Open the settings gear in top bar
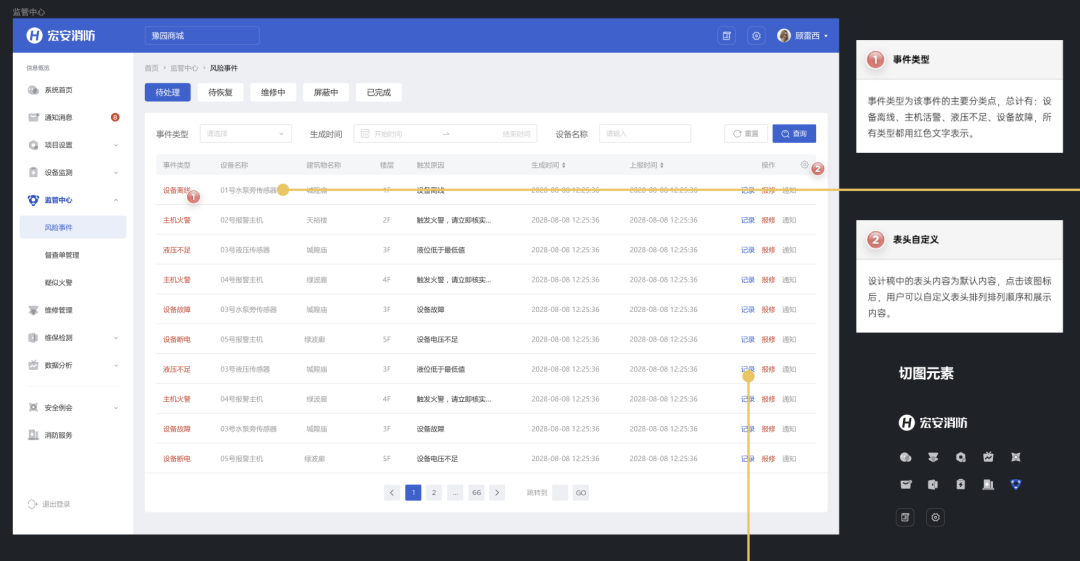 click(x=756, y=36)
